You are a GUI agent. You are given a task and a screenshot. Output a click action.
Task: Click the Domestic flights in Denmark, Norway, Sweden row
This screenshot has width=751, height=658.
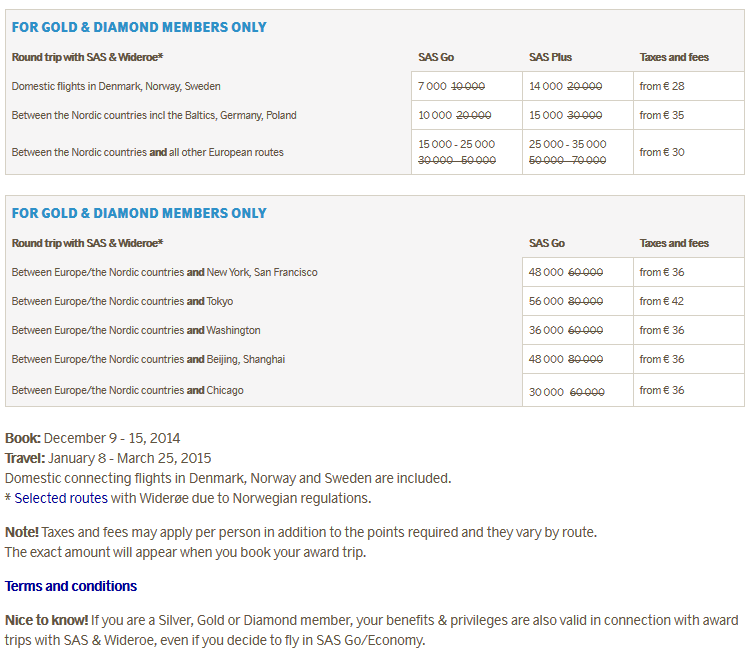pos(116,86)
